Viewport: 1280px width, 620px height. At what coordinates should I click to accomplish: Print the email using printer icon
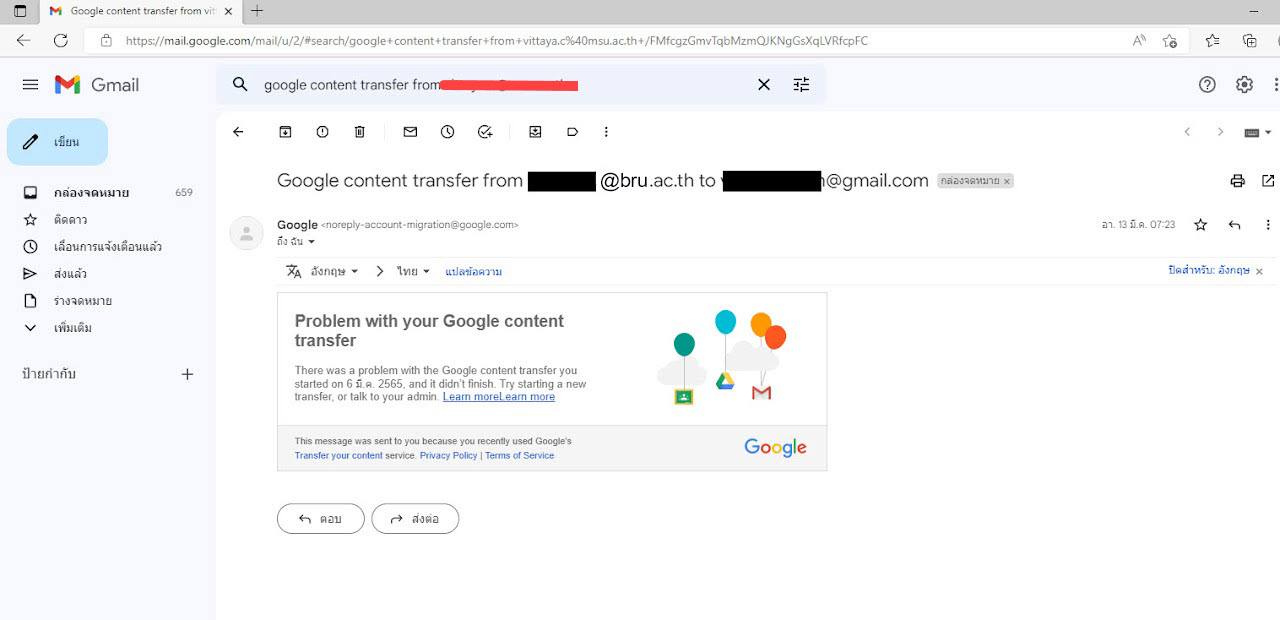1238,181
